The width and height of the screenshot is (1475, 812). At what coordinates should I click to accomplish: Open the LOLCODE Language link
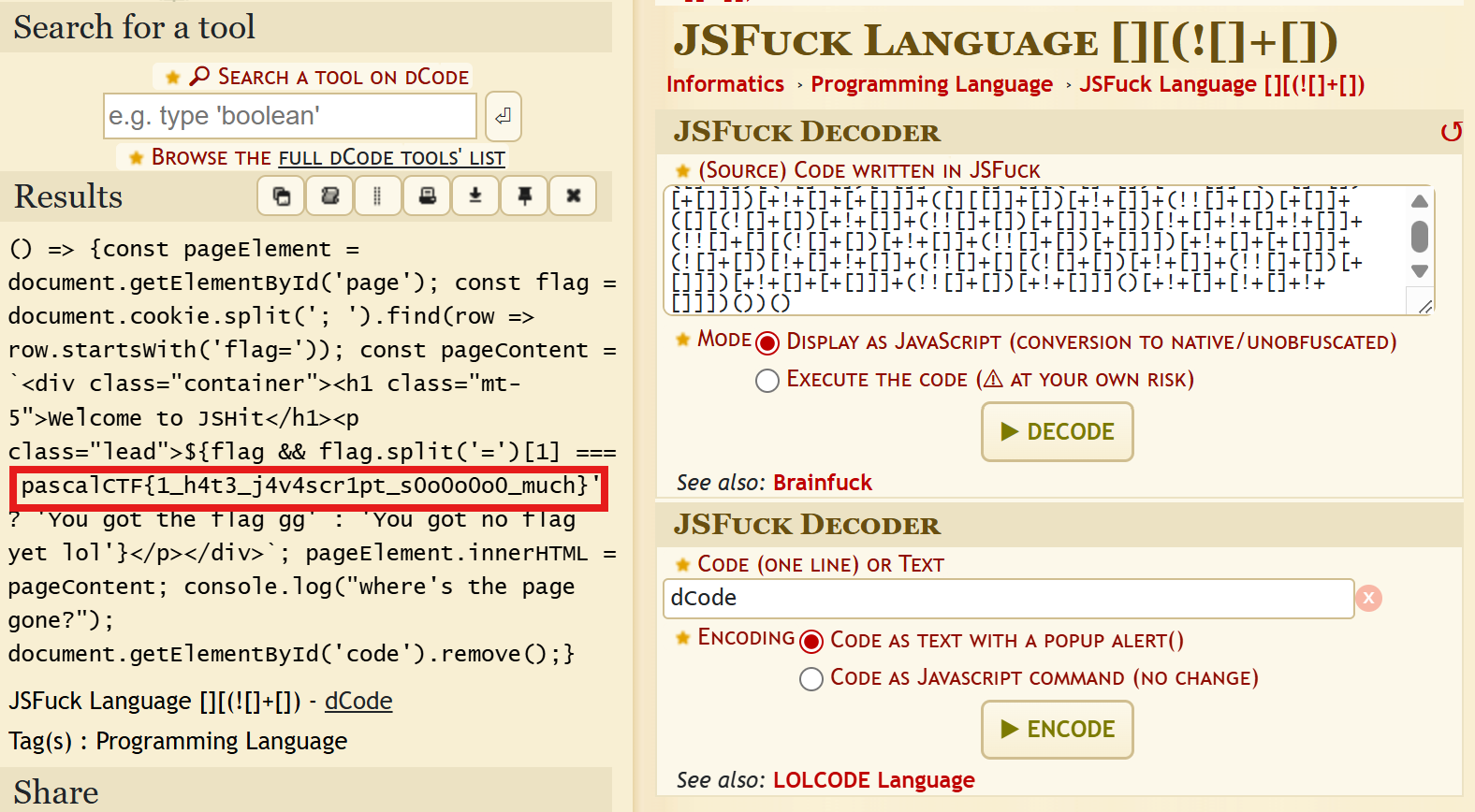tap(874, 780)
